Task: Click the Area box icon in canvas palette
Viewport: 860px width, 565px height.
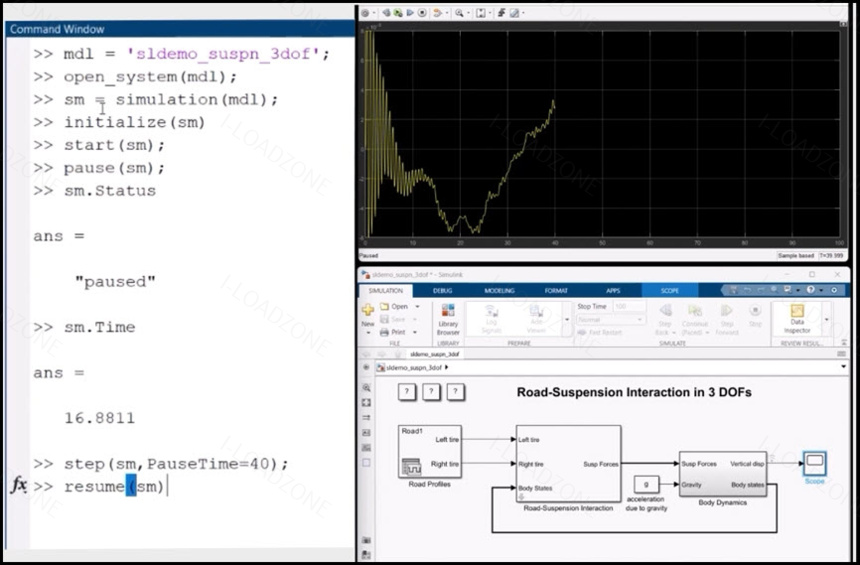Action: point(366,463)
